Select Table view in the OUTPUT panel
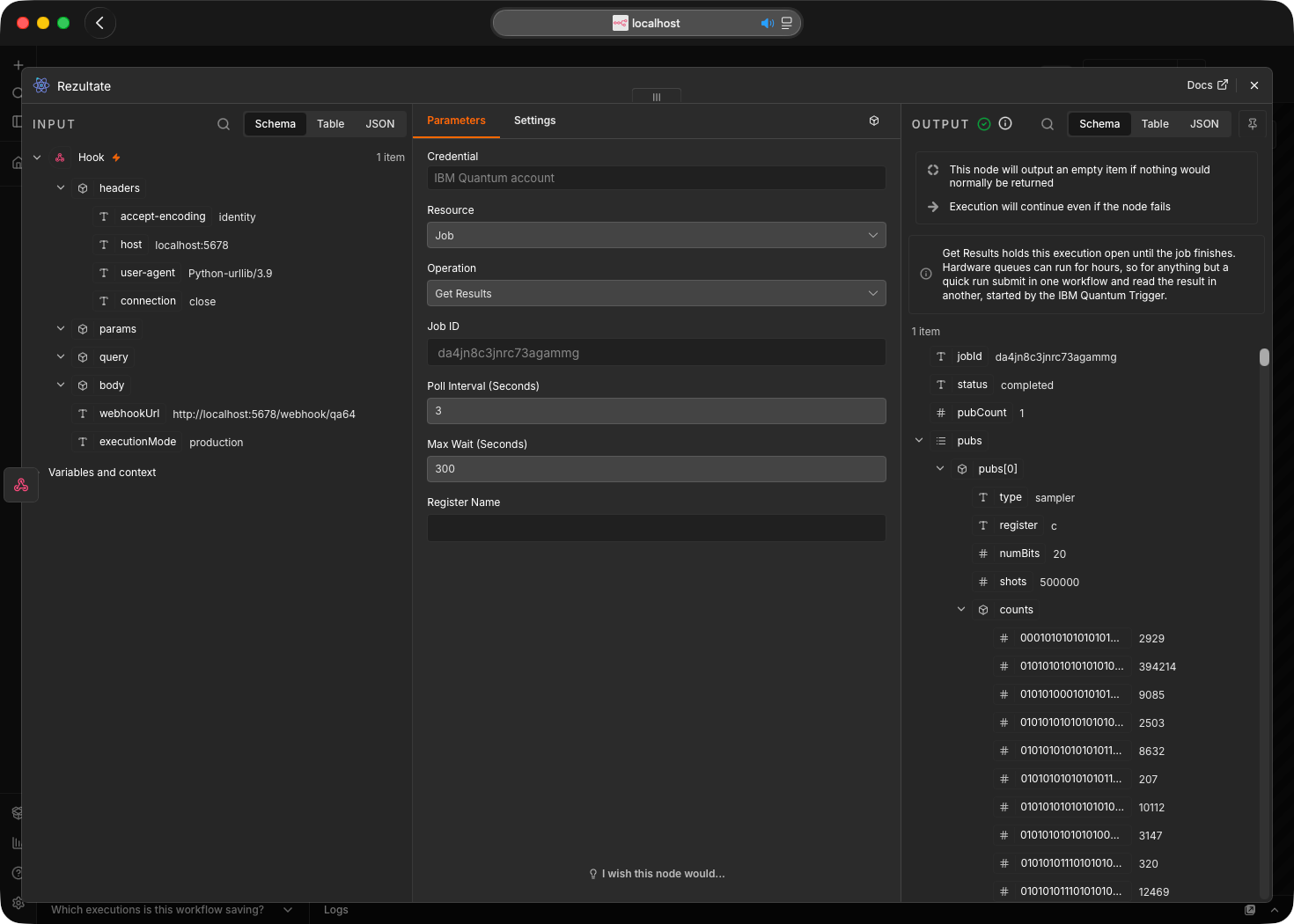Viewport: 1294px width, 924px height. tap(1155, 124)
